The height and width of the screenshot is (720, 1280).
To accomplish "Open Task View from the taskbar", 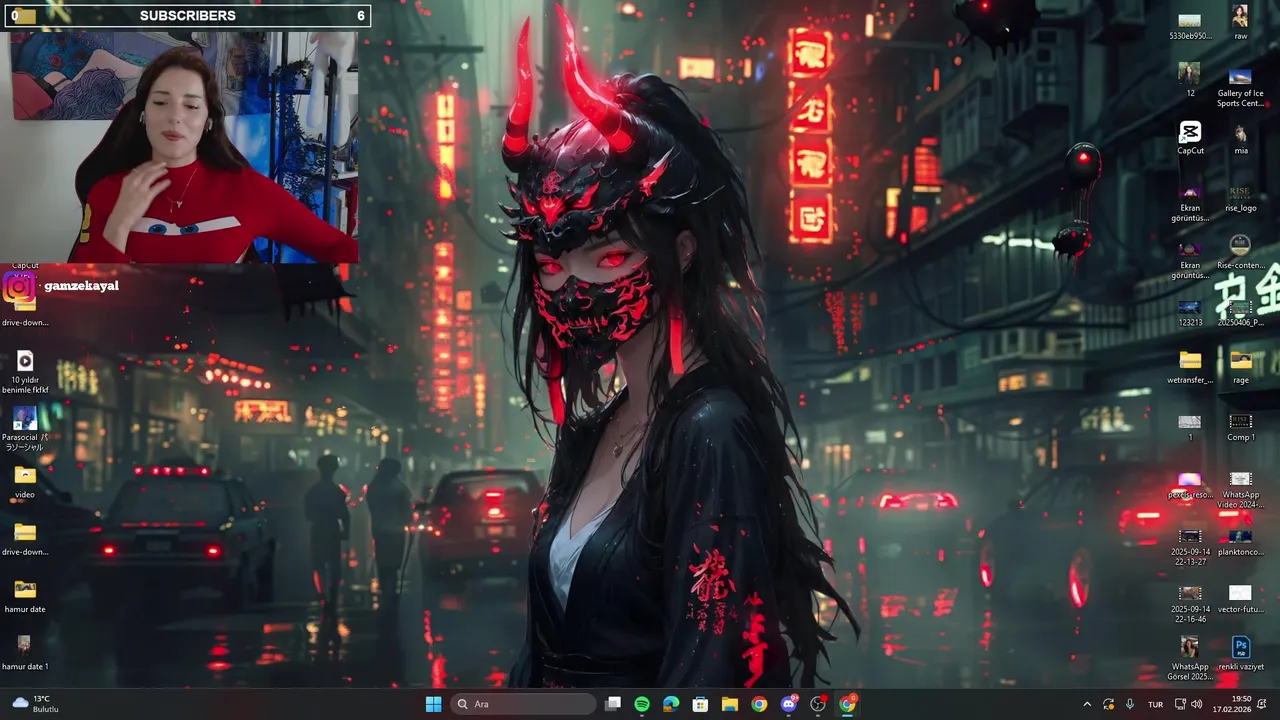I will [613, 704].
